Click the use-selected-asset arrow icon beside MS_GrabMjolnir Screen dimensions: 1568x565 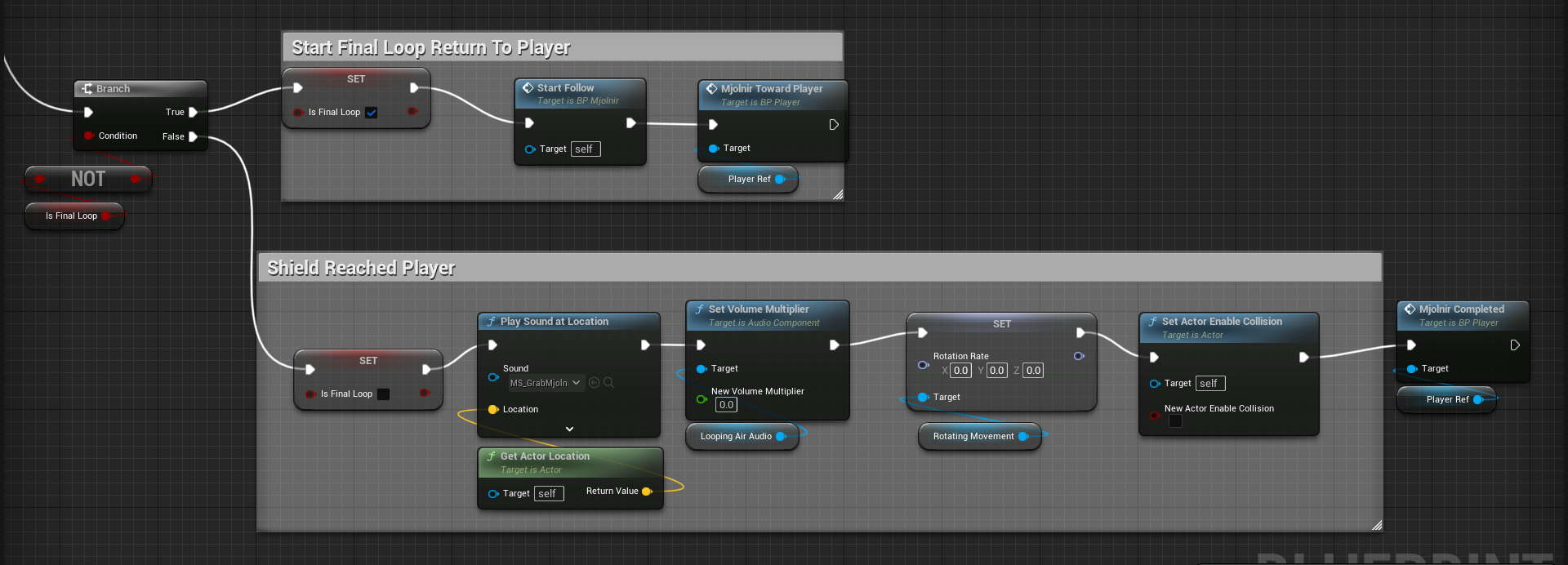tap(595, 382)
